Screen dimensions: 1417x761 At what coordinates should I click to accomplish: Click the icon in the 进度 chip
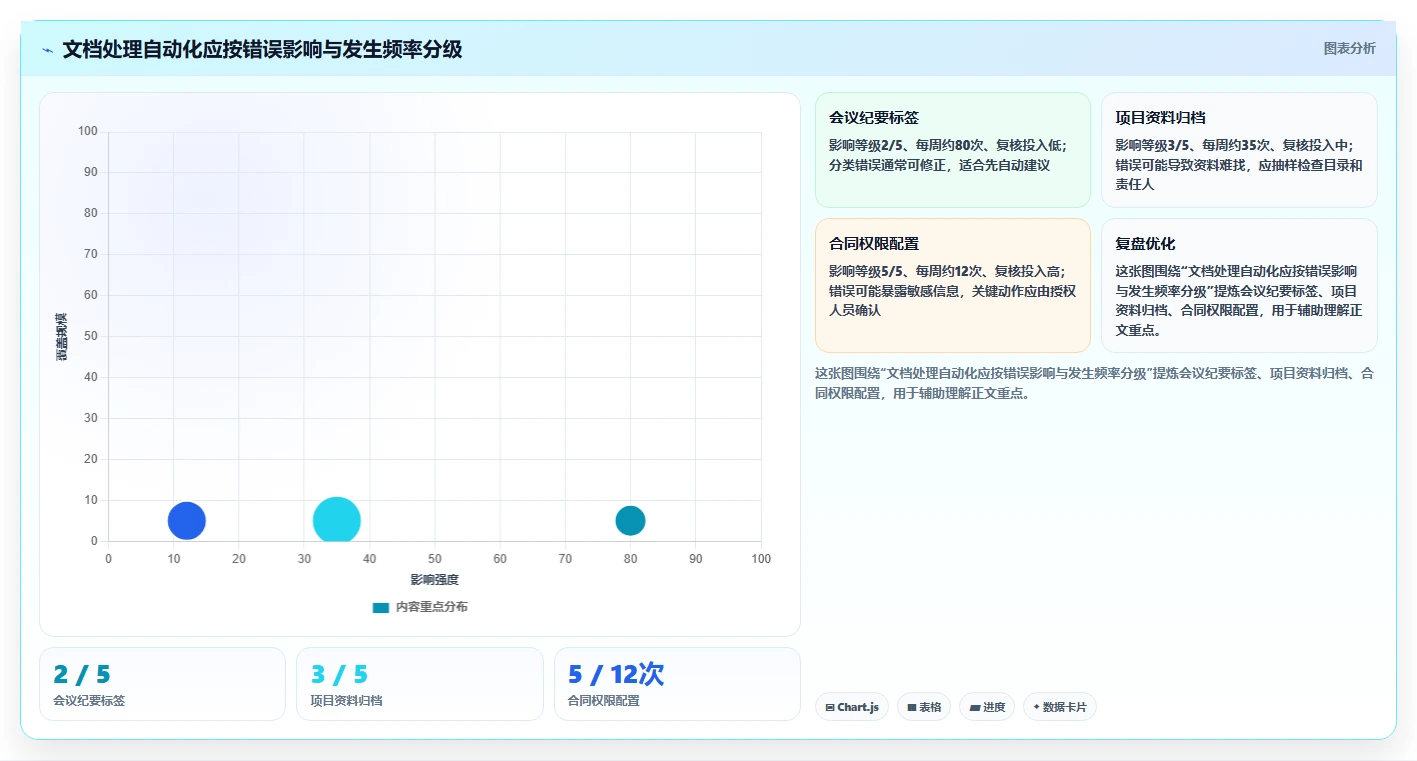(x=974, y=707)
